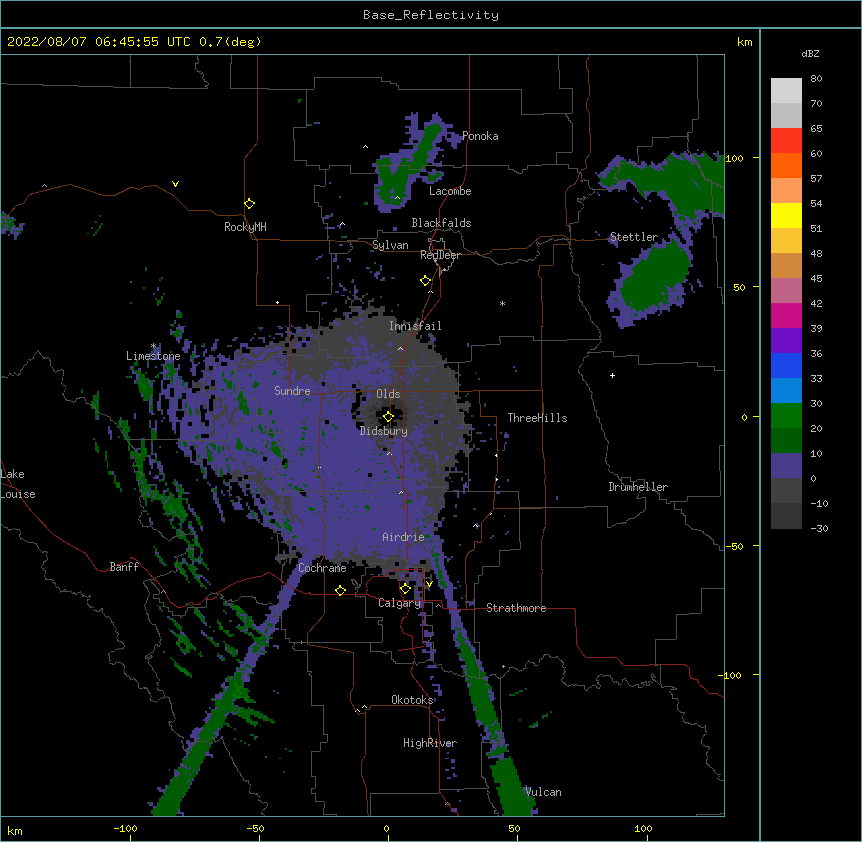This screenshot has height=842, width=862.
Task: Click the Calgary city label
Action: pos(399,603)
